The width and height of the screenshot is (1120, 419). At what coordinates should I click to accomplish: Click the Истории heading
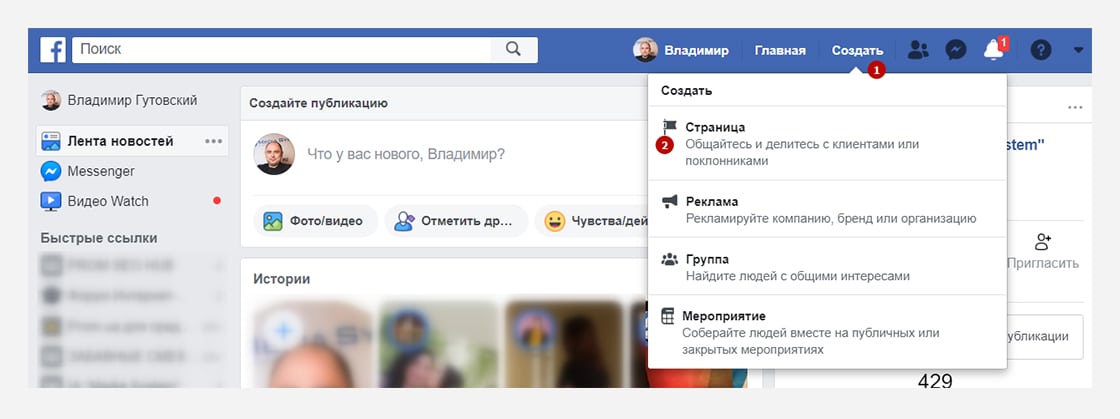(x=281, y=279)
